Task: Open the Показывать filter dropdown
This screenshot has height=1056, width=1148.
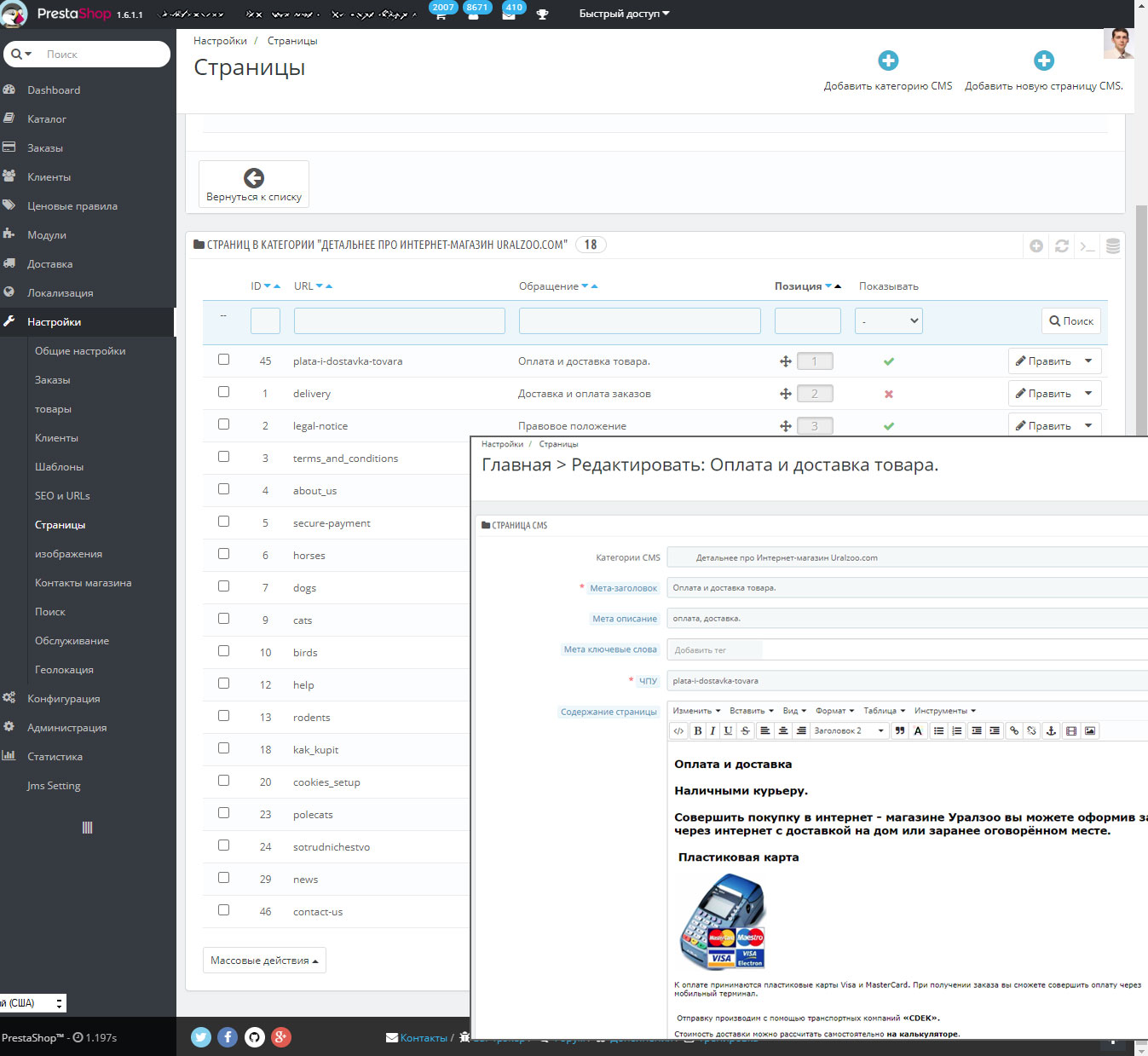Action: (889, 321)
